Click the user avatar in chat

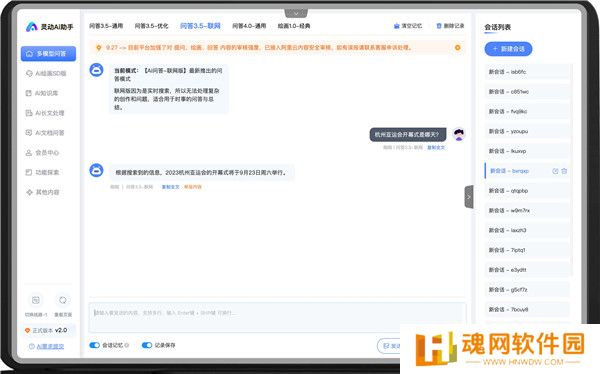pyautogui.click(x=459, y=134)
